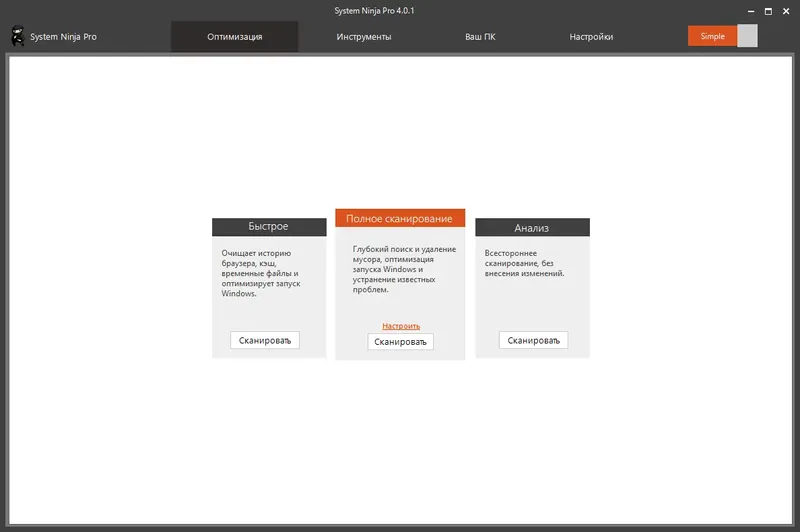
Task: Start the Быстрое scan with Сканировать
Action: 265,340
